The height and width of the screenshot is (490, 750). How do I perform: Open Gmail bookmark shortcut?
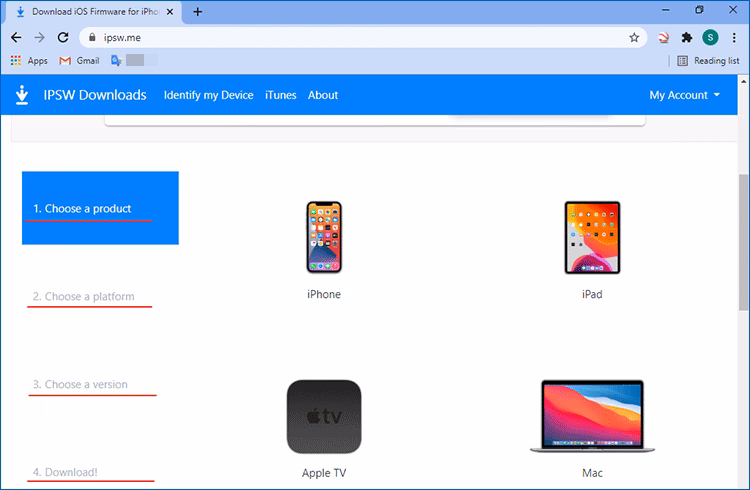tap(78, 61)
